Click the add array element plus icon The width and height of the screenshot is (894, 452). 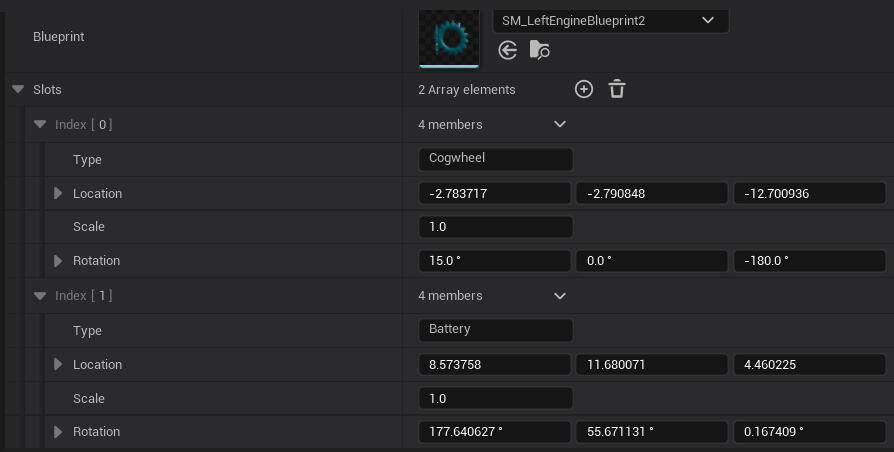[584, 89]
